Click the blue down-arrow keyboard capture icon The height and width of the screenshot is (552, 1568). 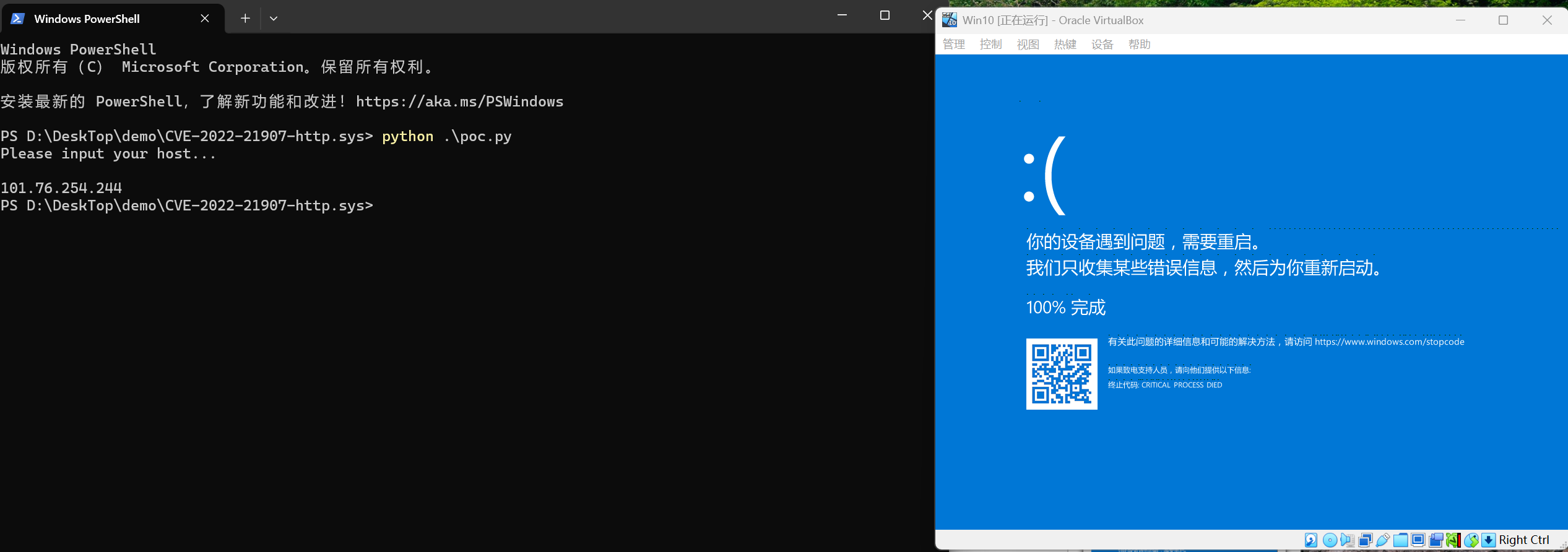coord(1488,540)
